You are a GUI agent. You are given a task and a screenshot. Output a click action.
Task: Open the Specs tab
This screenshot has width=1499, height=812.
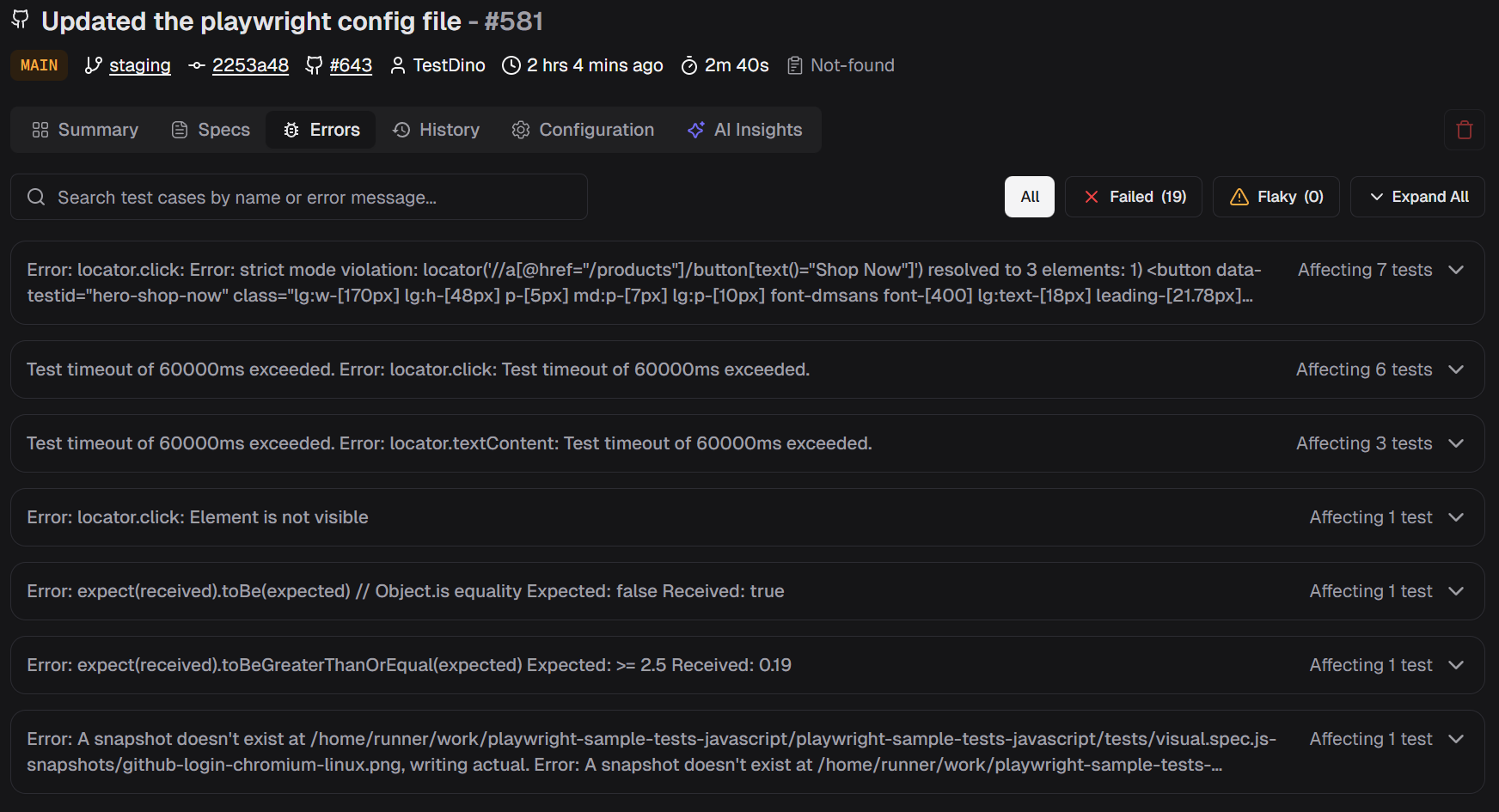click(211, 130)
